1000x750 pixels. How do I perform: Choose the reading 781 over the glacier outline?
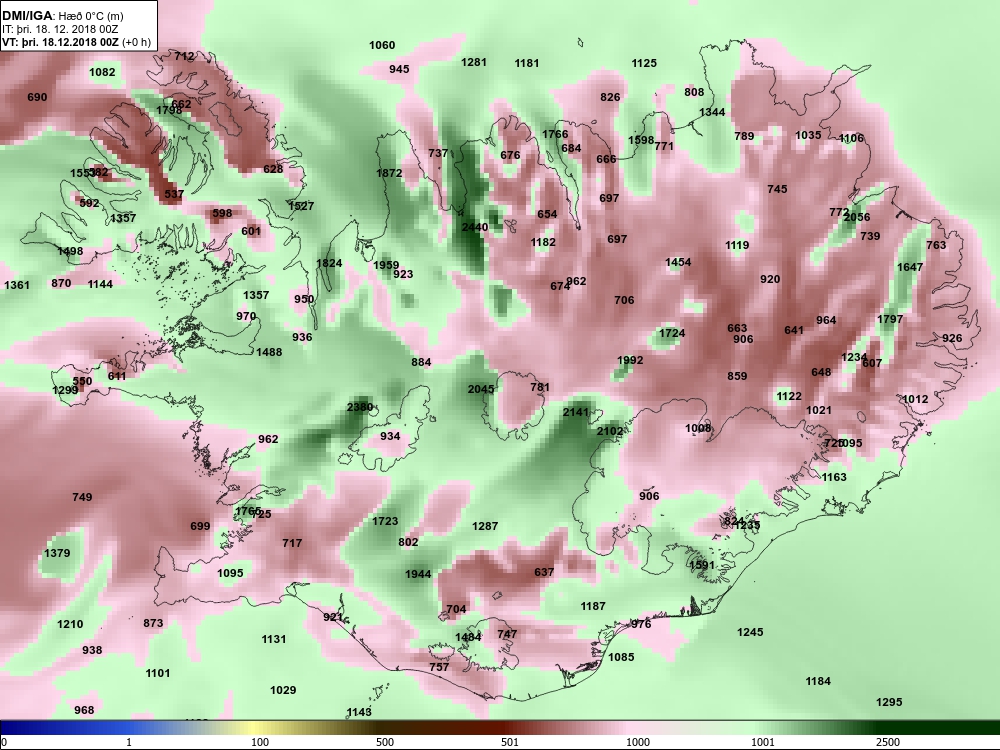pos(540,386)
